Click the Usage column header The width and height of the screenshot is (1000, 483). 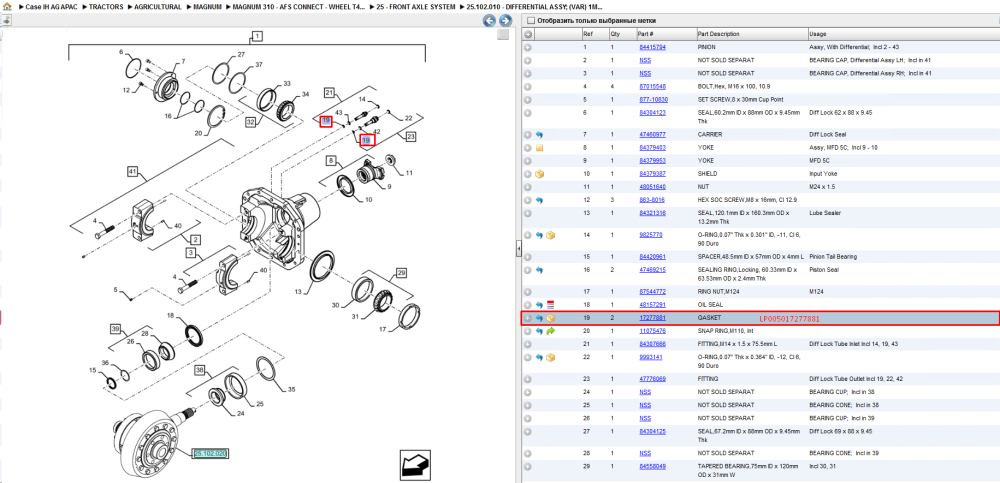coord(902,34)
